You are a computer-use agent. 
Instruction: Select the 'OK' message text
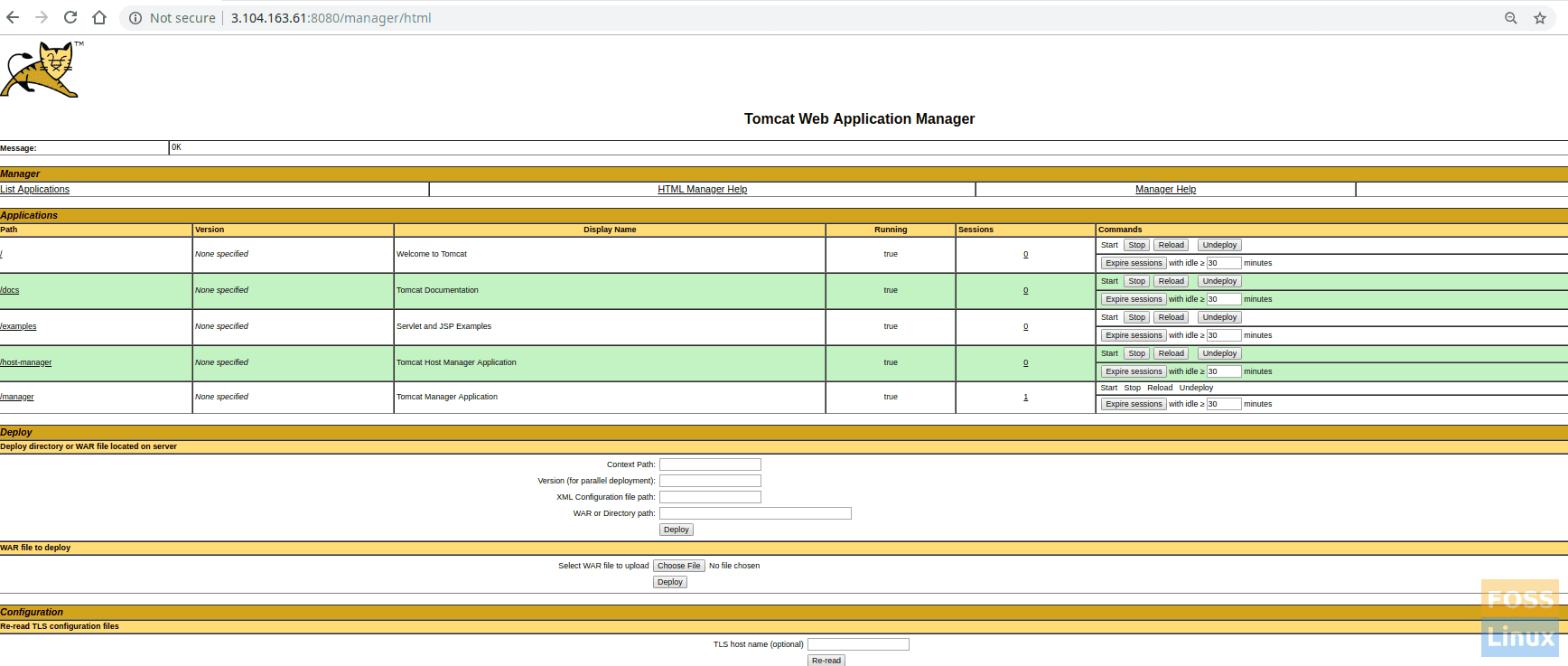click(x=176, y=147)
